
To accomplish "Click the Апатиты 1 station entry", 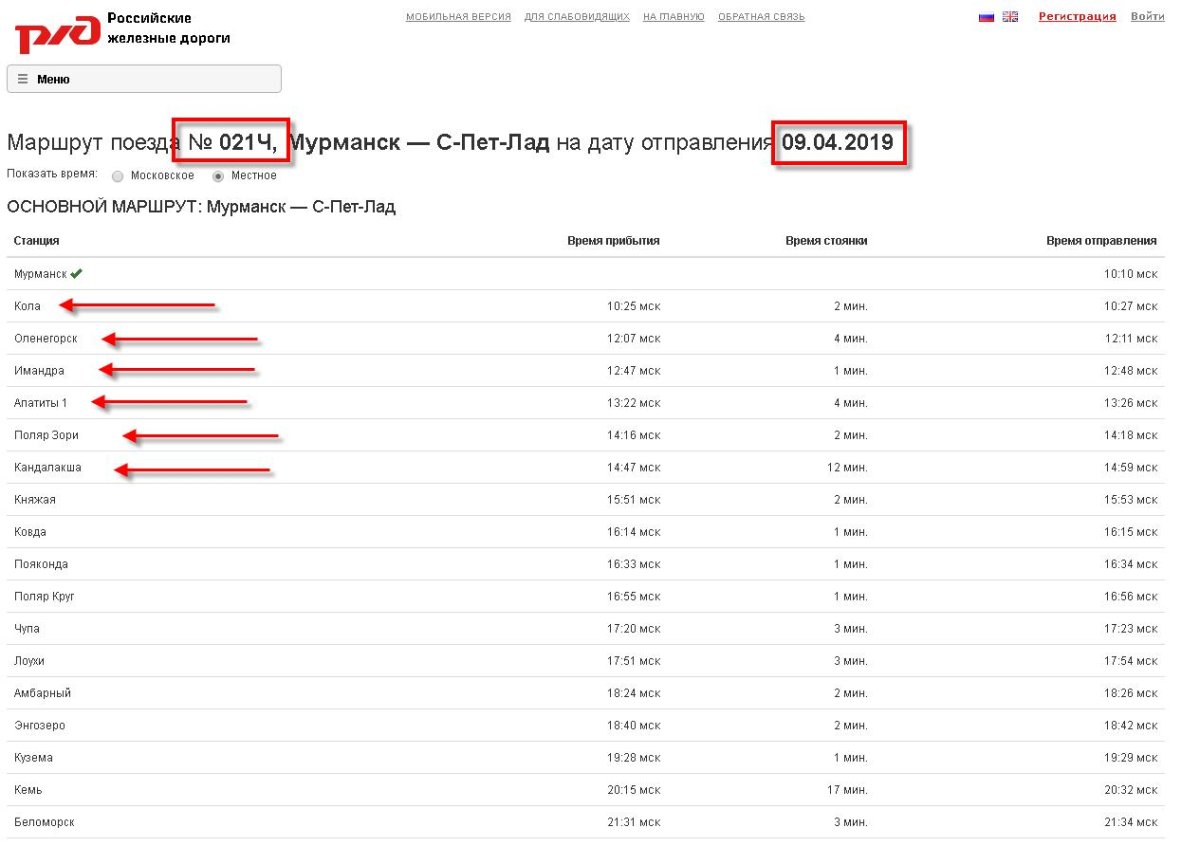I will click(42, 402).
